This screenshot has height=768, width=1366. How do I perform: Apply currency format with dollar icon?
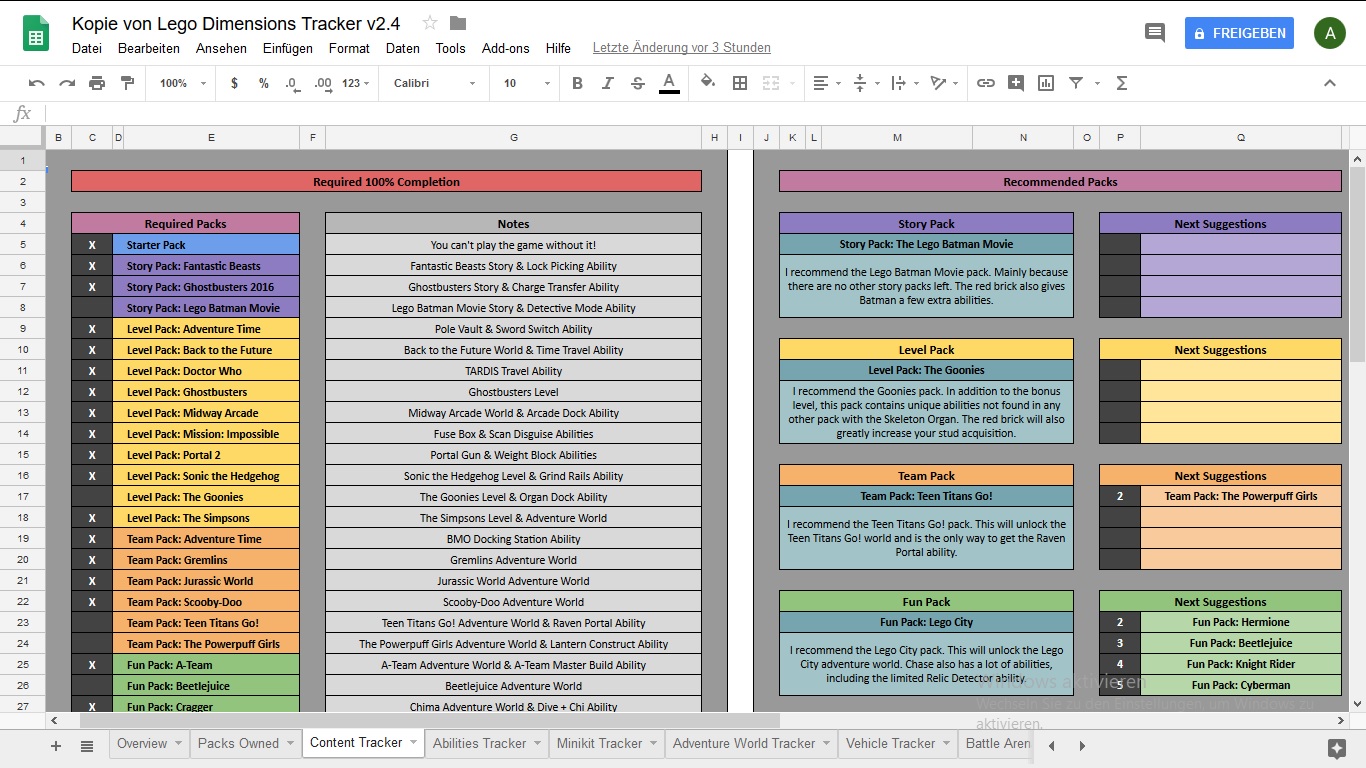234,83
